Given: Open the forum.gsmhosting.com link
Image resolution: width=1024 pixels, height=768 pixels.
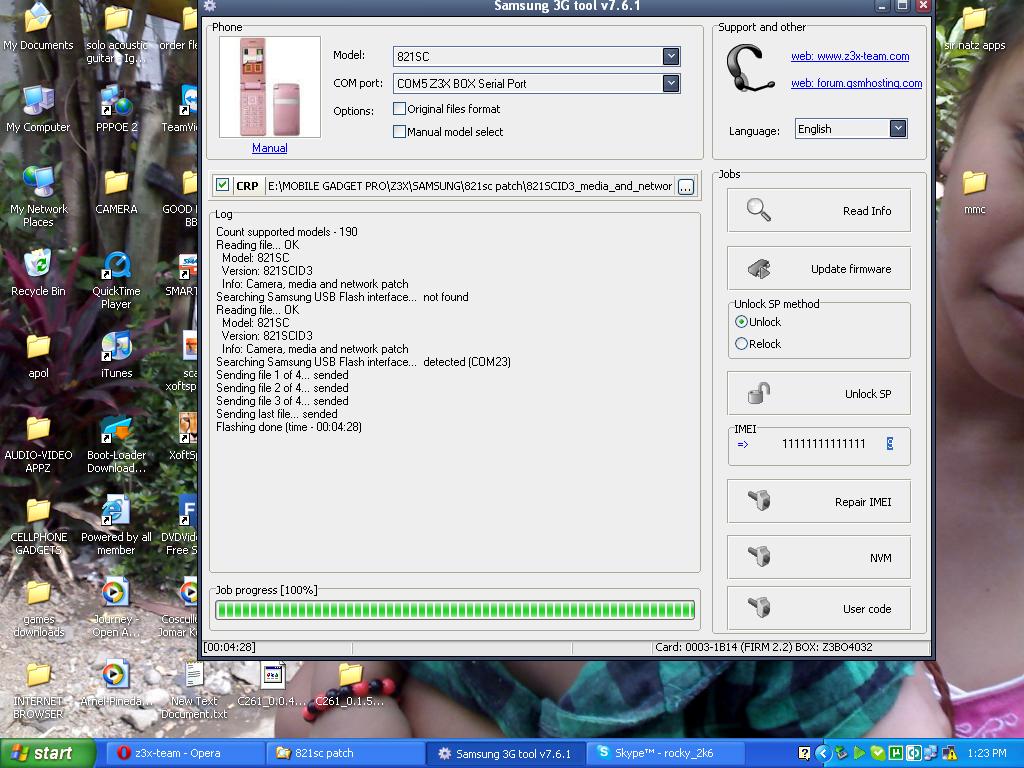Looking at the screenshot, I should (856, 83).
